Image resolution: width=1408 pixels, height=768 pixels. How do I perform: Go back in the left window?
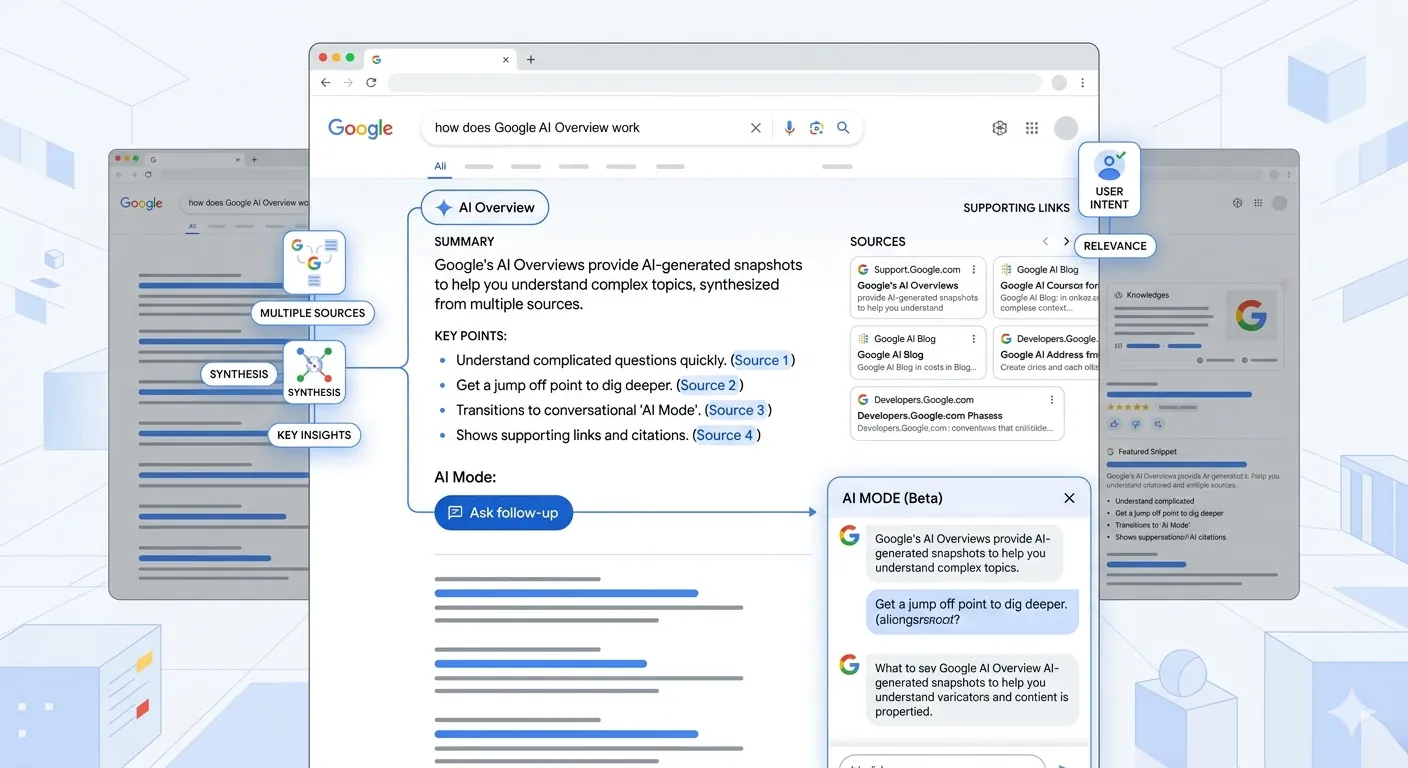120,175
